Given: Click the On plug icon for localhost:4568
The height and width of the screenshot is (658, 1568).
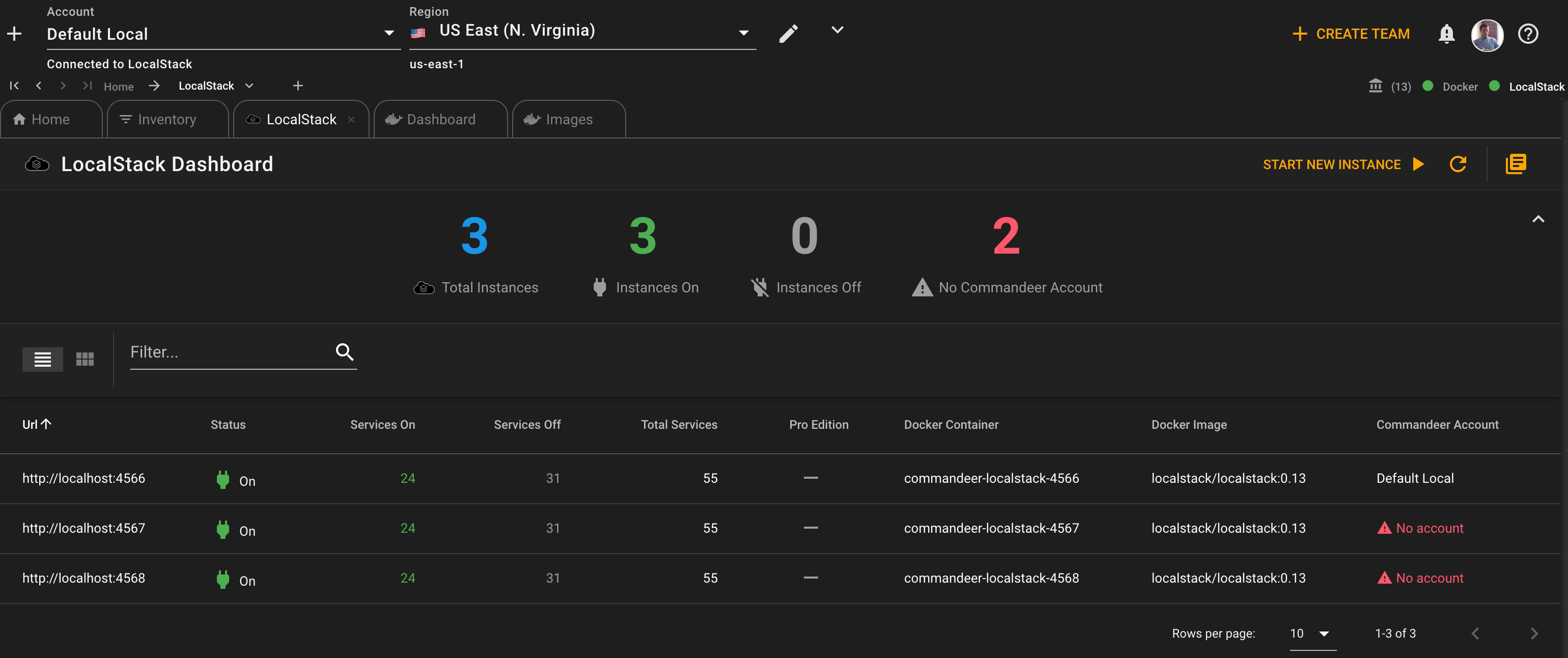Looking at the screenshot, I should (x=223, y=580).
